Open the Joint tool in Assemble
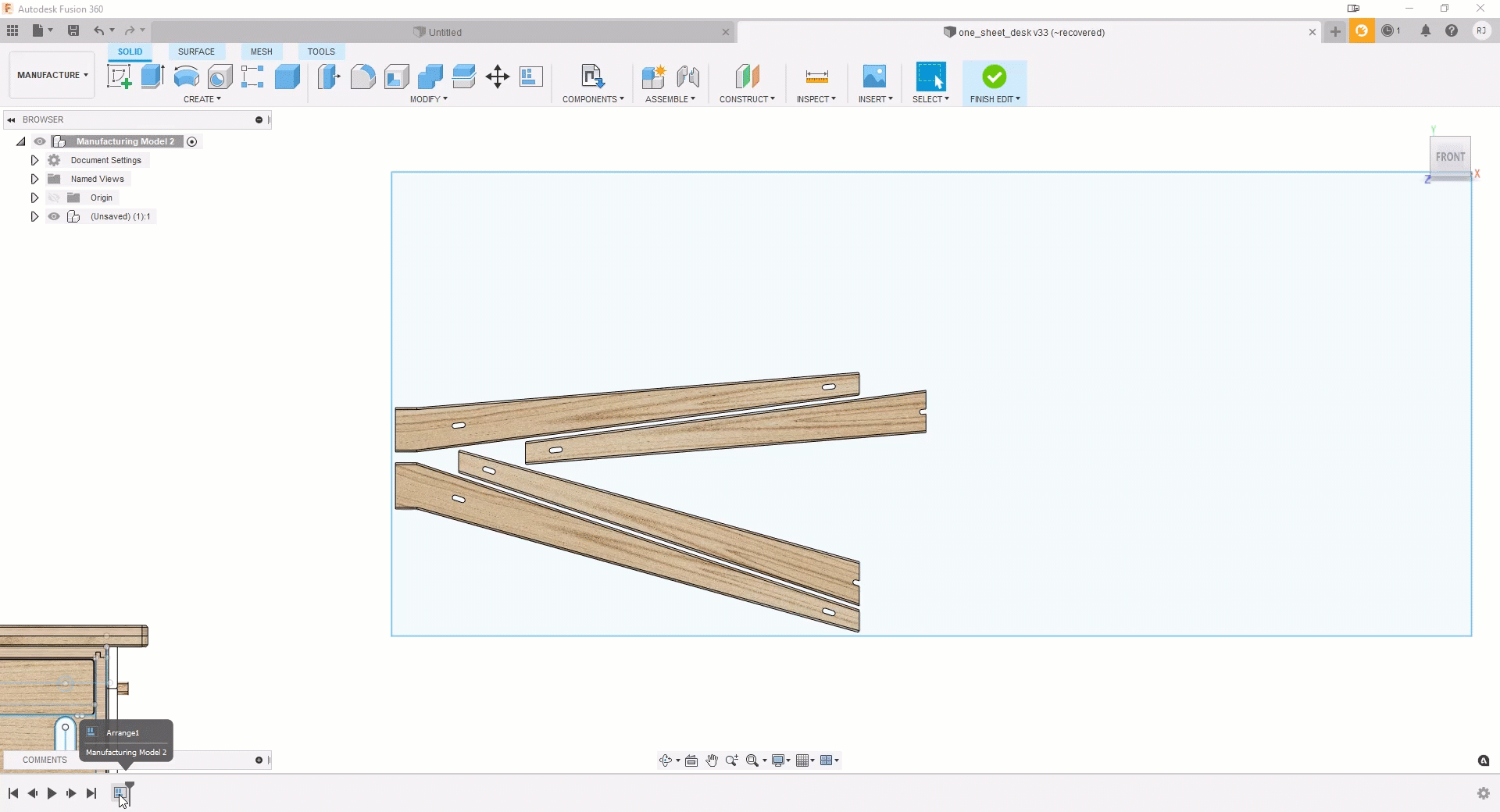 pyautogui.click(x=687, y=77)
